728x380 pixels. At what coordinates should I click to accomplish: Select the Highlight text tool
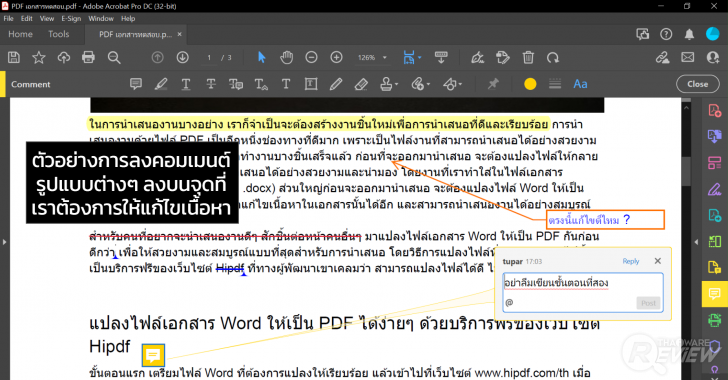click(161, 84)
